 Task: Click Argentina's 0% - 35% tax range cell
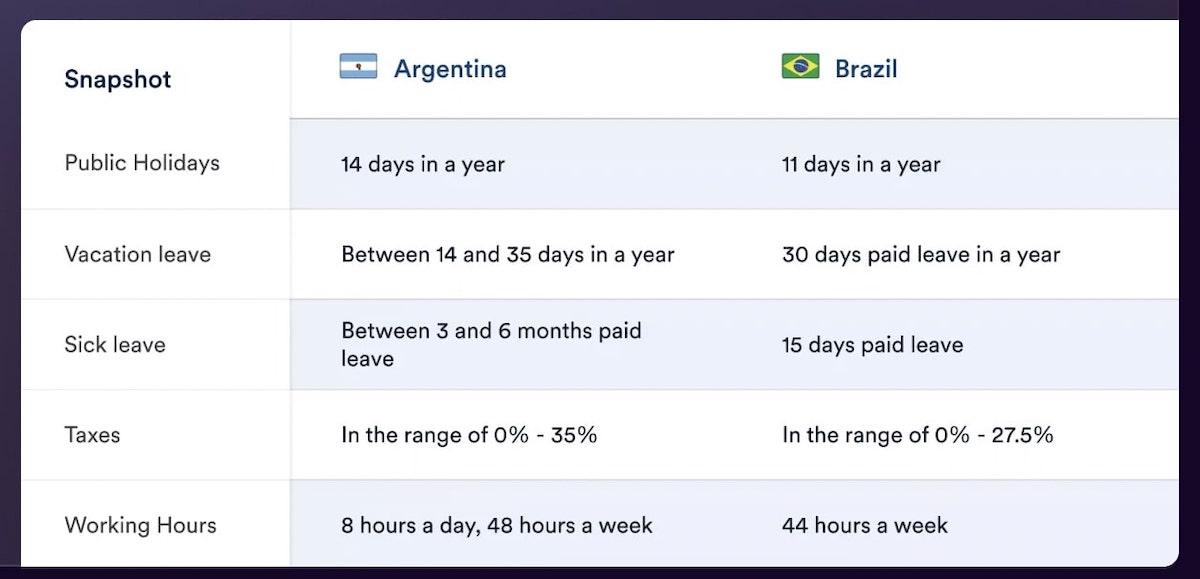pyautogui.click(x=469, y=435)
